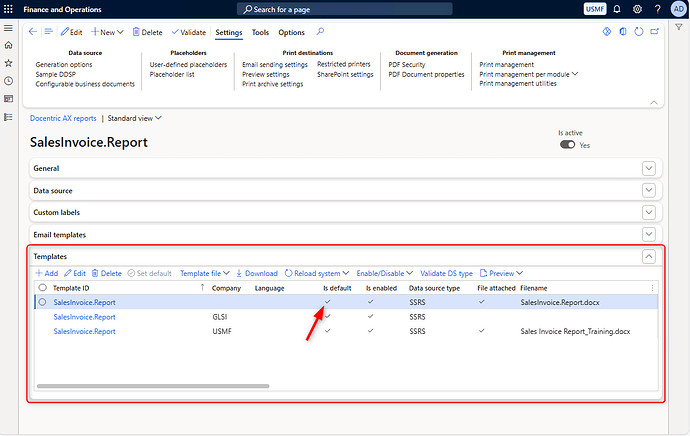Open Home from the left sidebar
The image size is (690, 436).
click(9, 46)
